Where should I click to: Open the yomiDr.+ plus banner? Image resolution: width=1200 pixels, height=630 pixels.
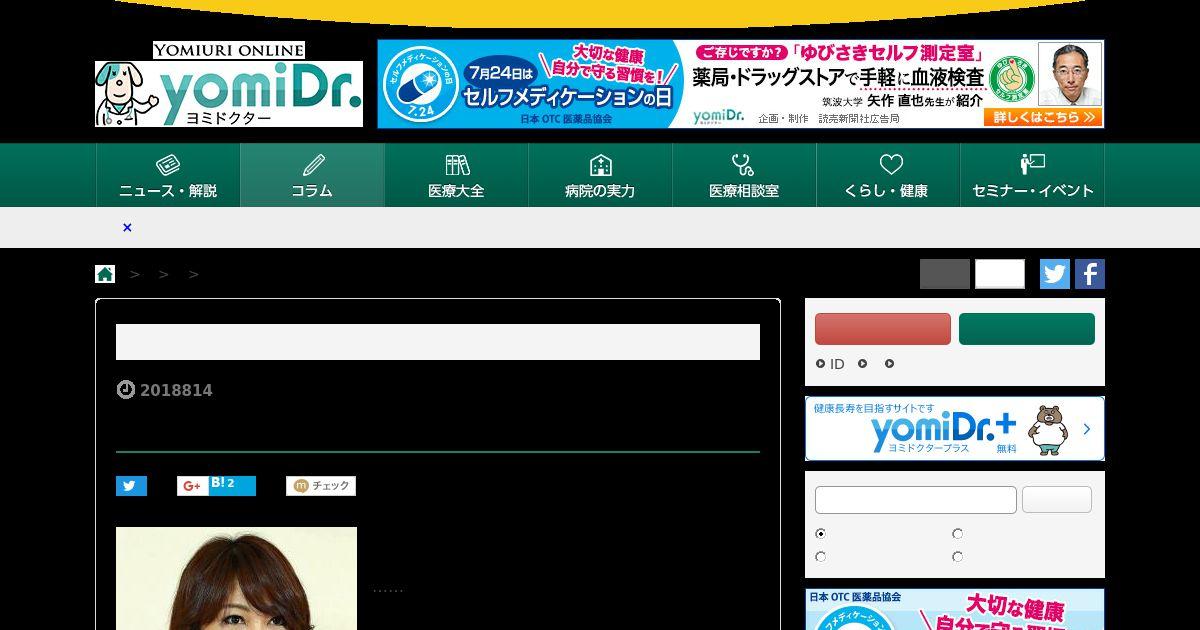[x=955, y=429]
